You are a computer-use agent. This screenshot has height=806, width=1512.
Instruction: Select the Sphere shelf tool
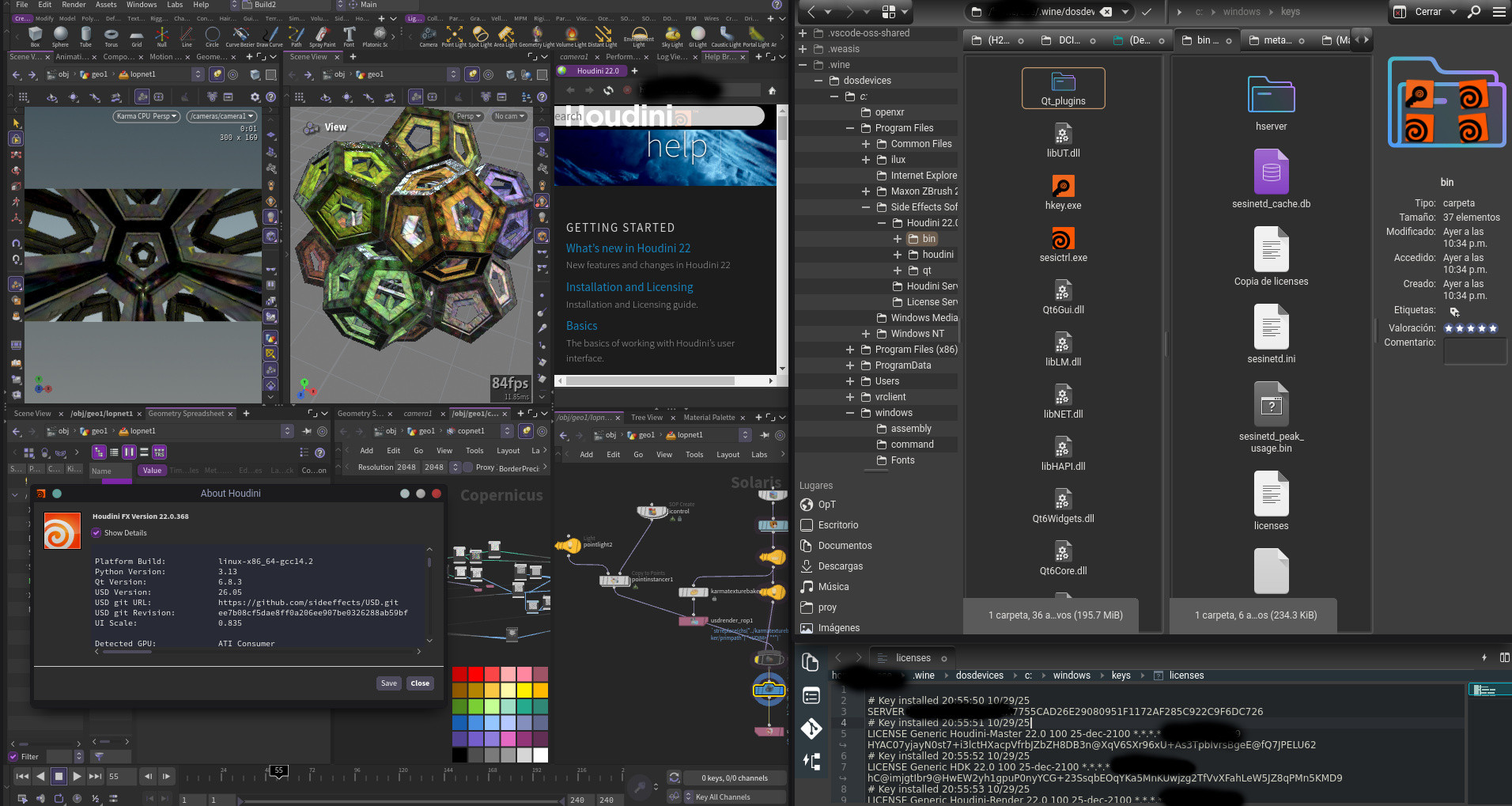60,36
